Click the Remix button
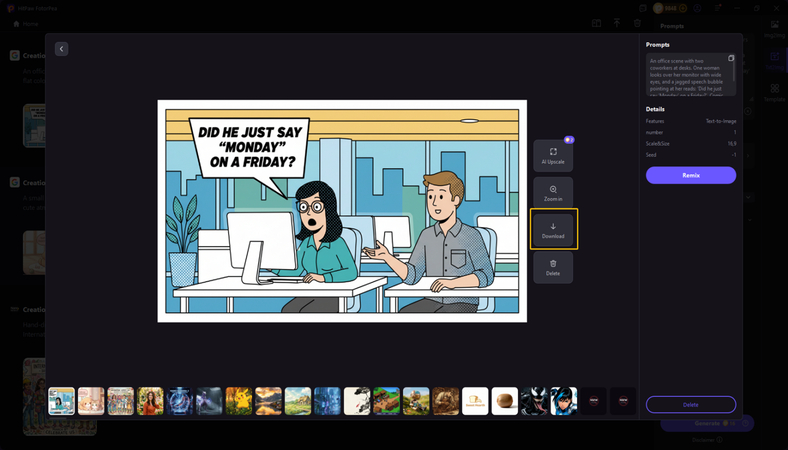This screenshot has height=450, width=788. pos(691,175)
